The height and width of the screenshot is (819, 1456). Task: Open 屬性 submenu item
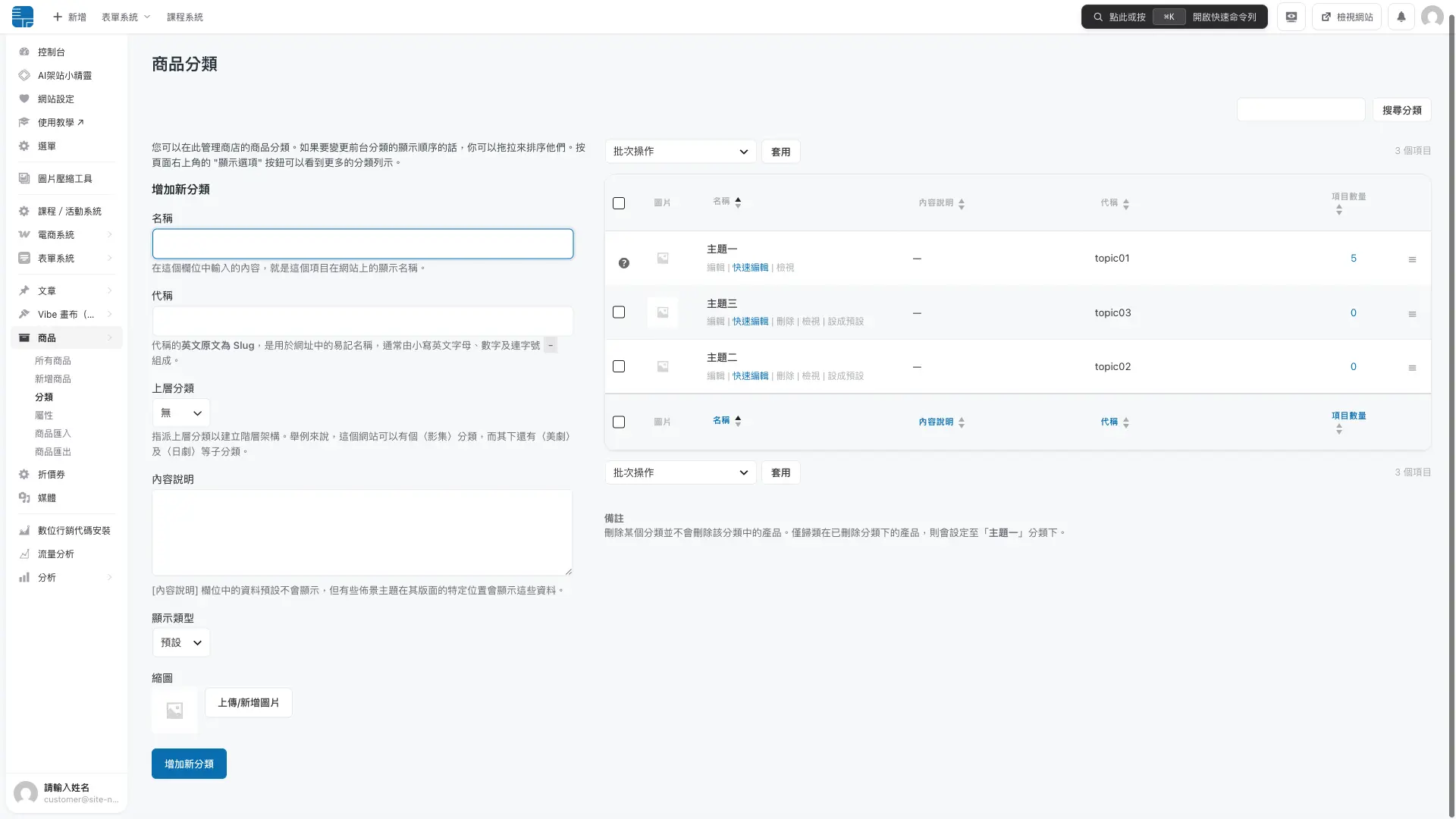click(44, 416)
